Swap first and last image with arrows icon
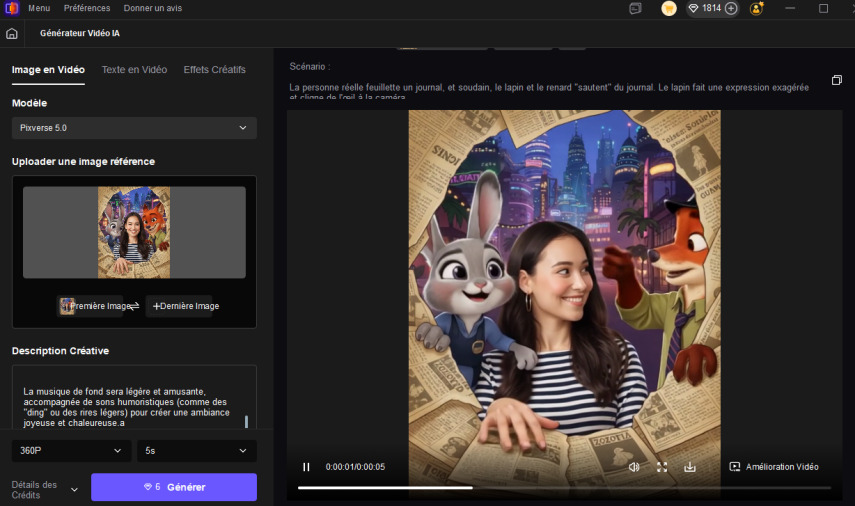This screenshot has width=855, height=506. (x=134, y=306)
